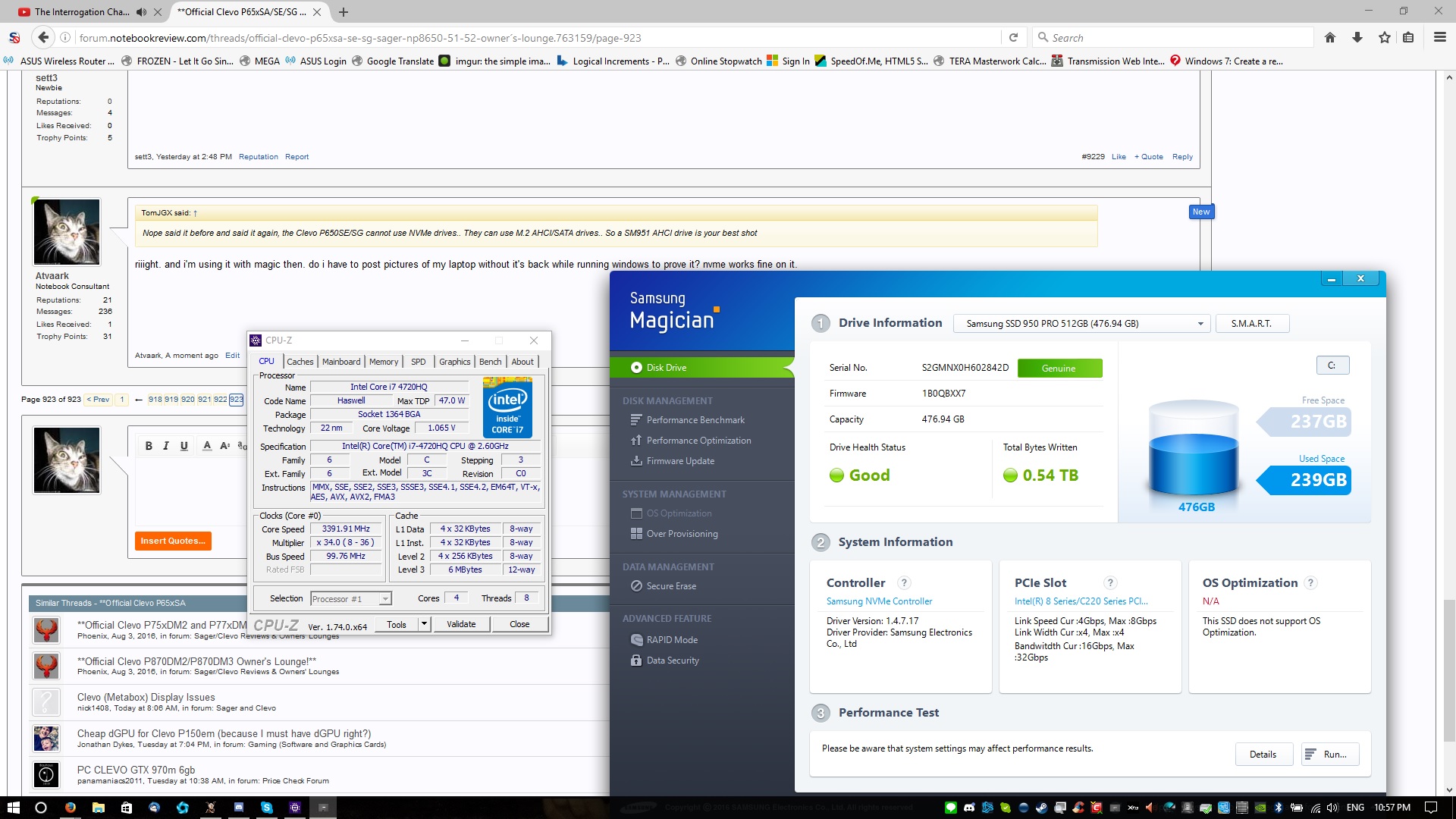
Task: Open File Explorer from the taskbar
Action: coord(98,808)
